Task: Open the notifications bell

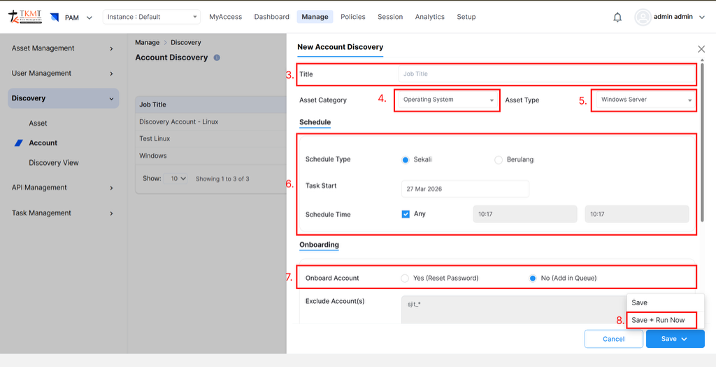Action: pos(617,17)
